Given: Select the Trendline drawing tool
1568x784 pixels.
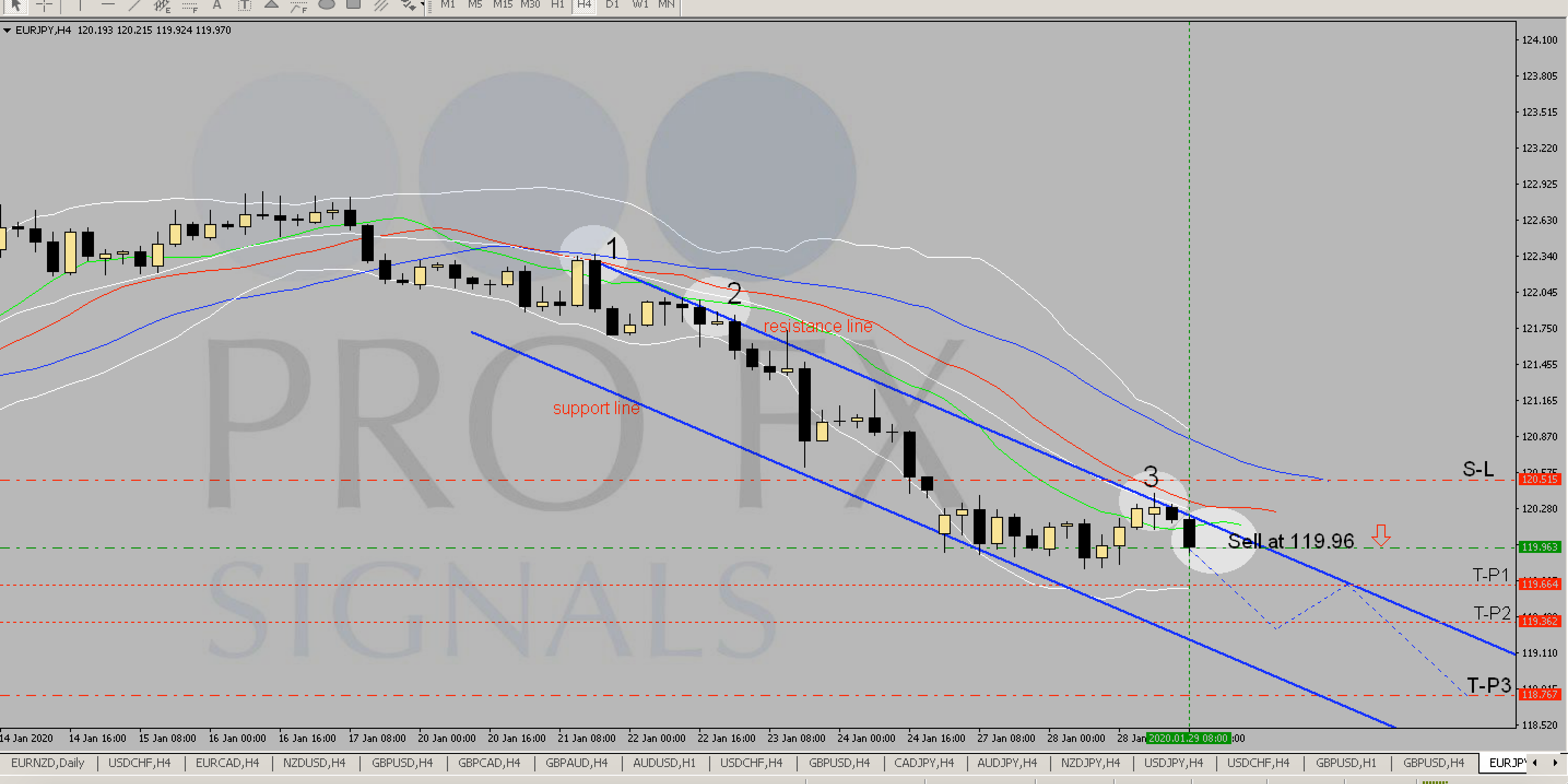Looking at the screenshot, I should pyautogui.click(x=134, y=5).
